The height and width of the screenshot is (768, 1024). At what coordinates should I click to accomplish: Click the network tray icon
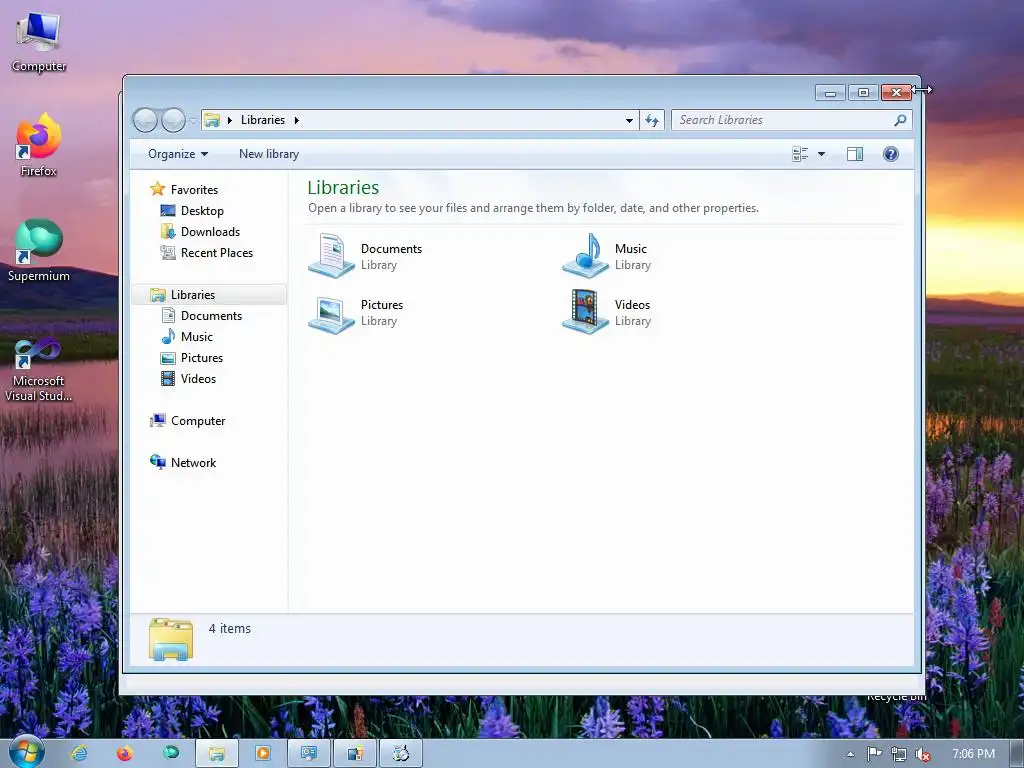899,754
